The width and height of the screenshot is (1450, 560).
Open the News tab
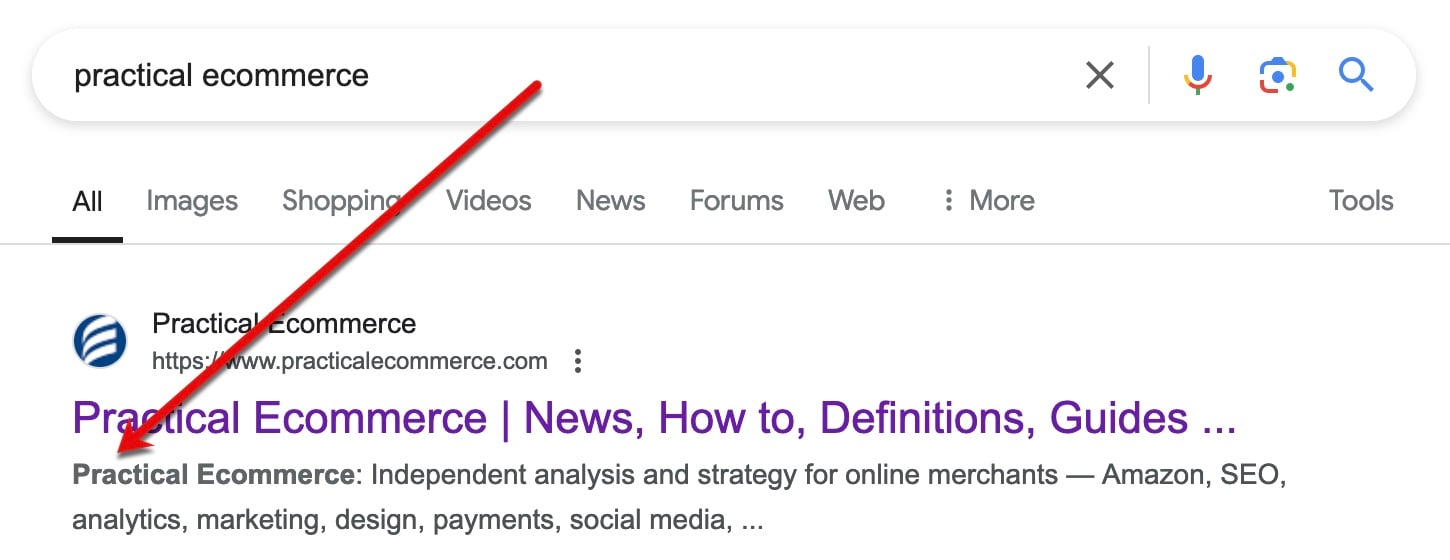(610, 201)
